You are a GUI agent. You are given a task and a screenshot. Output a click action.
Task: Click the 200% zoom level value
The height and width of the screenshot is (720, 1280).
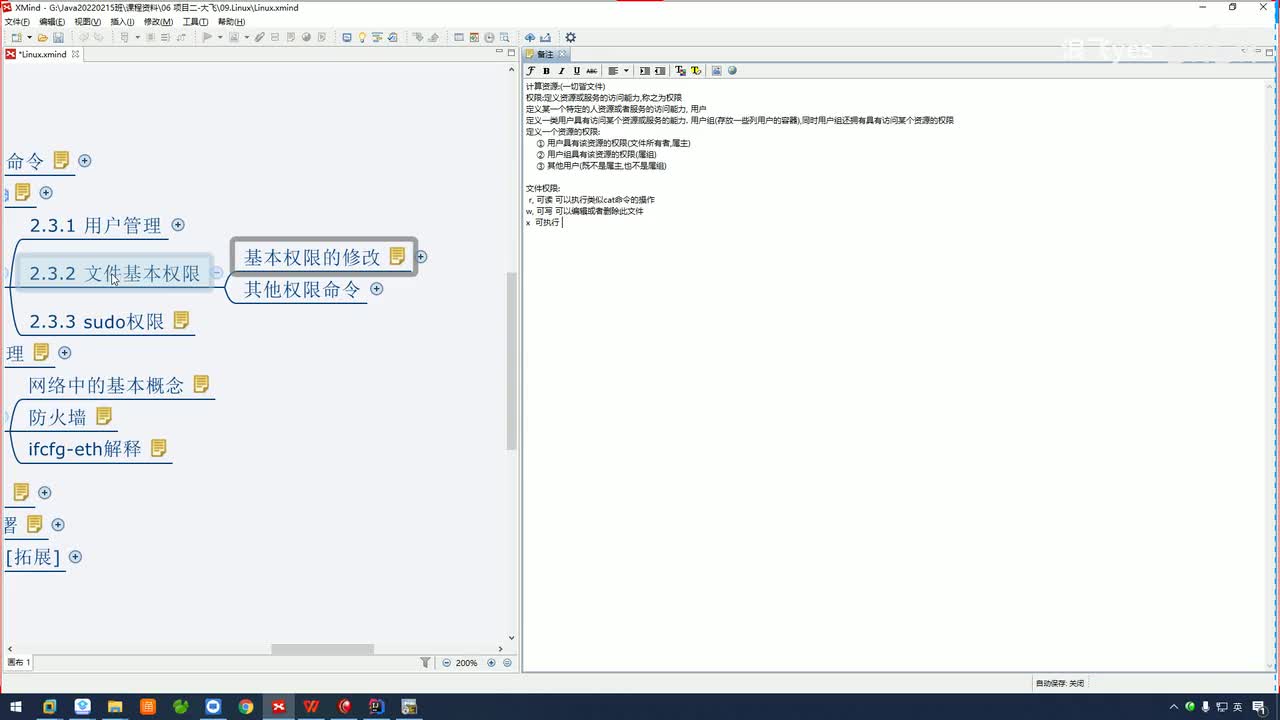click(x=467, y=663)
